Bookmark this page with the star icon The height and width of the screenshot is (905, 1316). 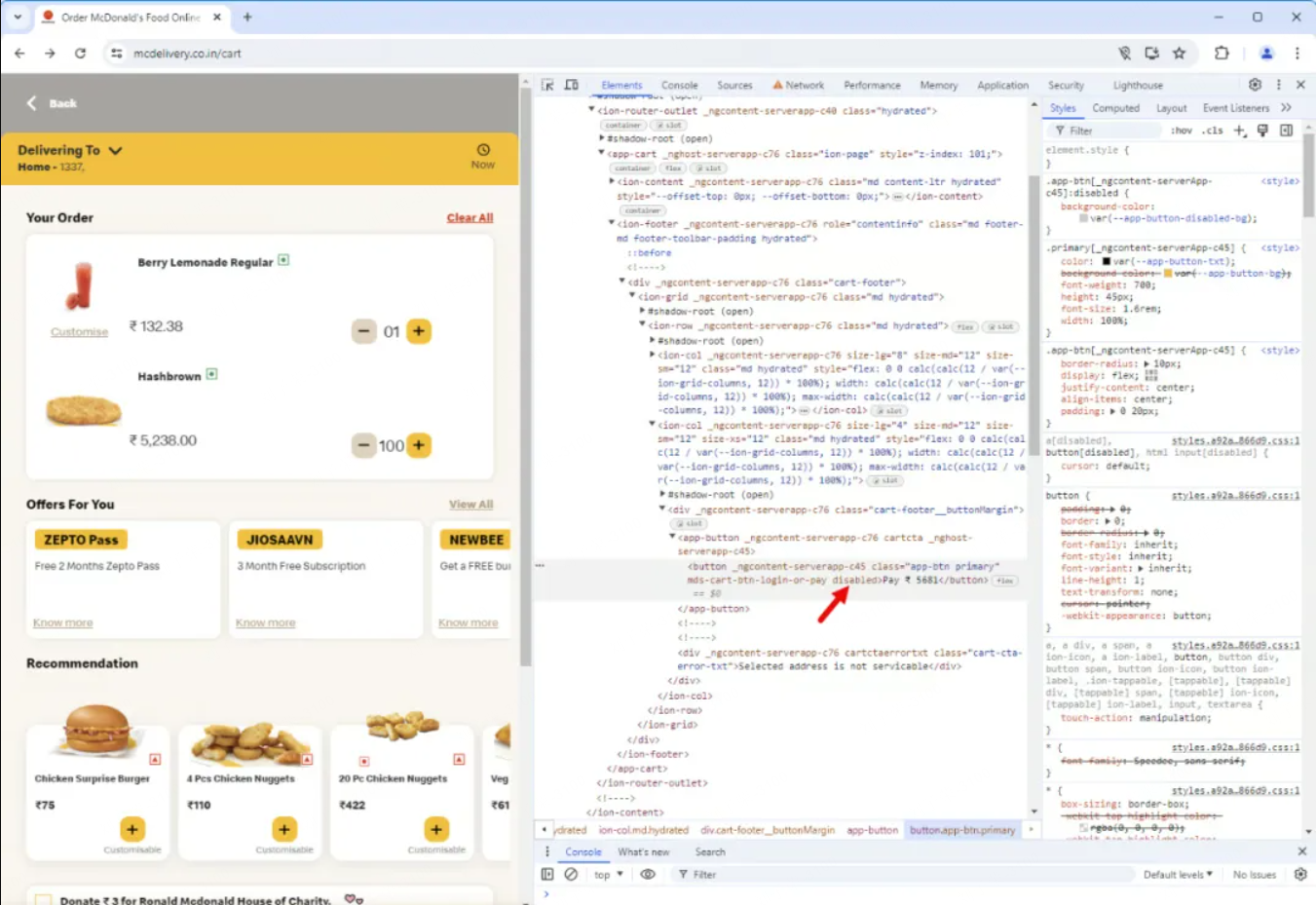[1179, 54]
